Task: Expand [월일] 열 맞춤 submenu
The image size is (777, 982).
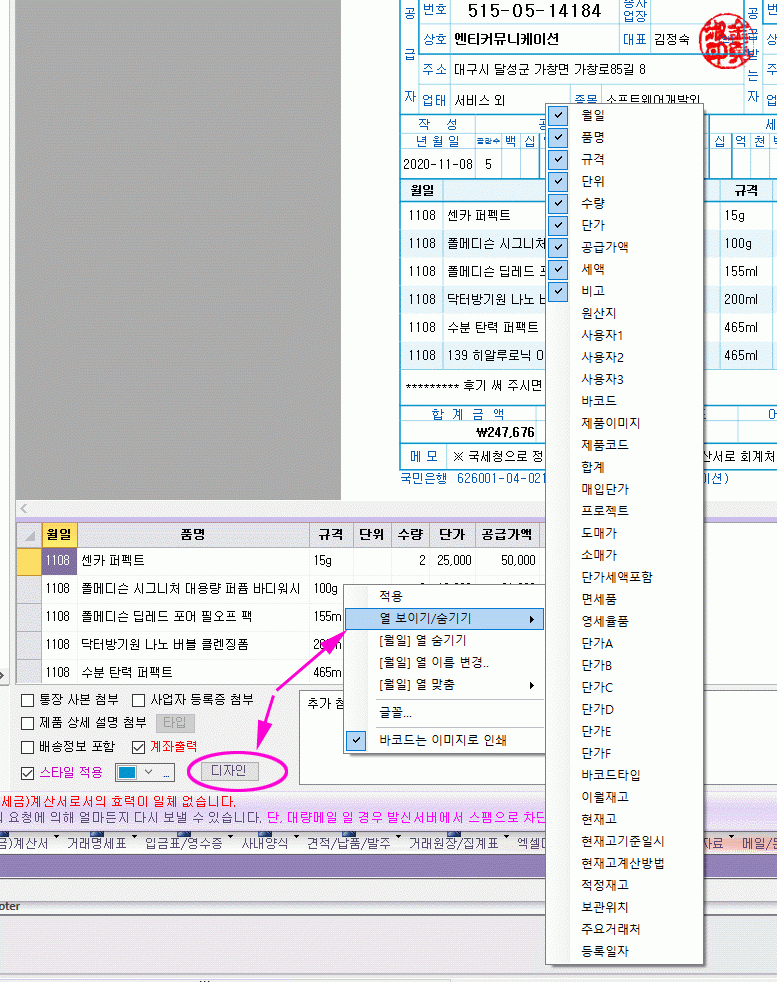Action: (445, 685)
